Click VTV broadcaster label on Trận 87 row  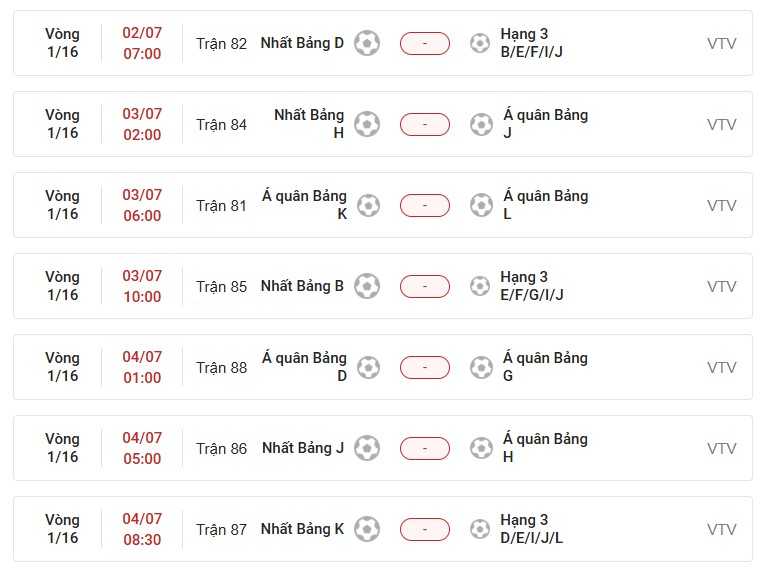[722, 529]
